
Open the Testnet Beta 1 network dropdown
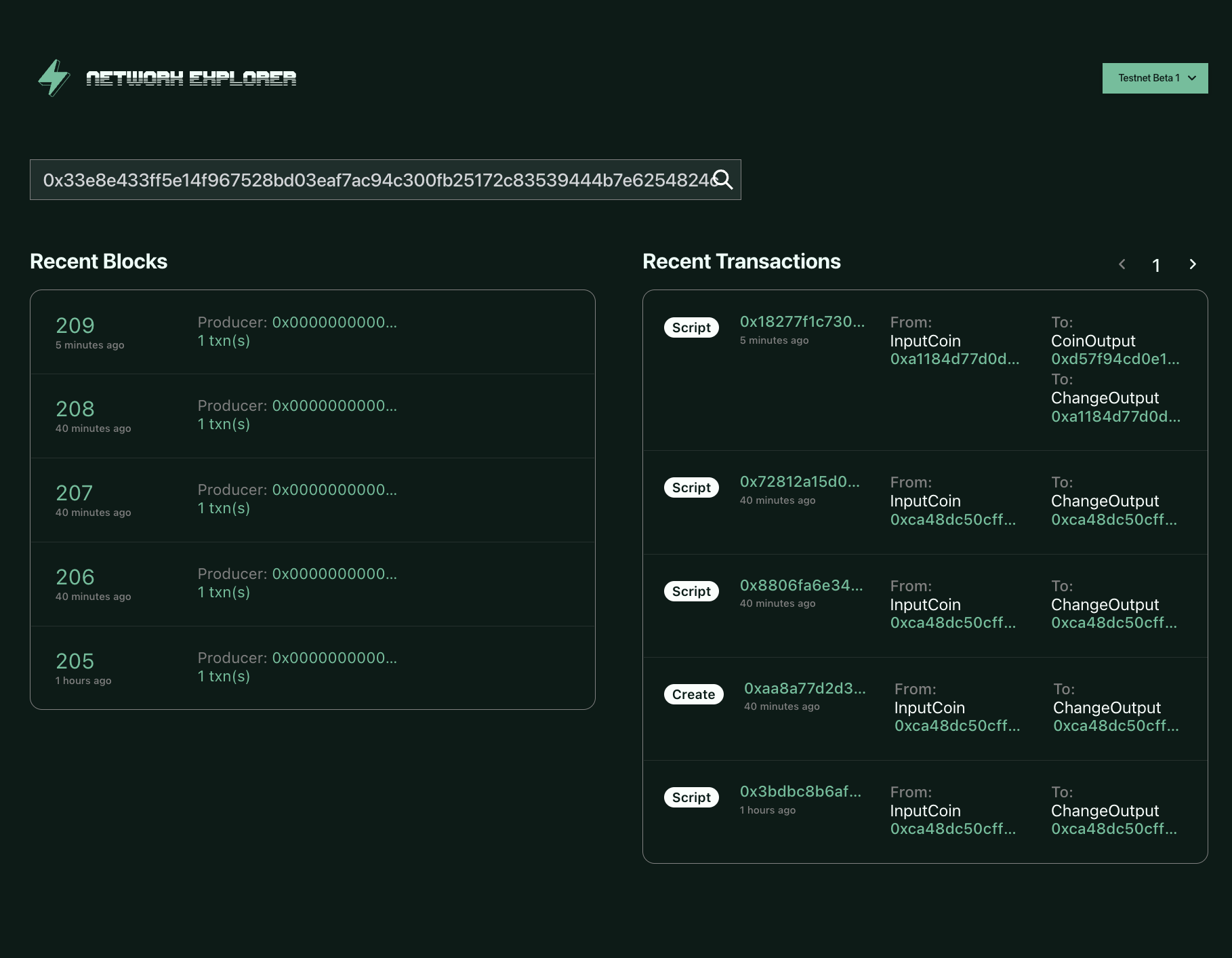click(x=1155, y=78)
